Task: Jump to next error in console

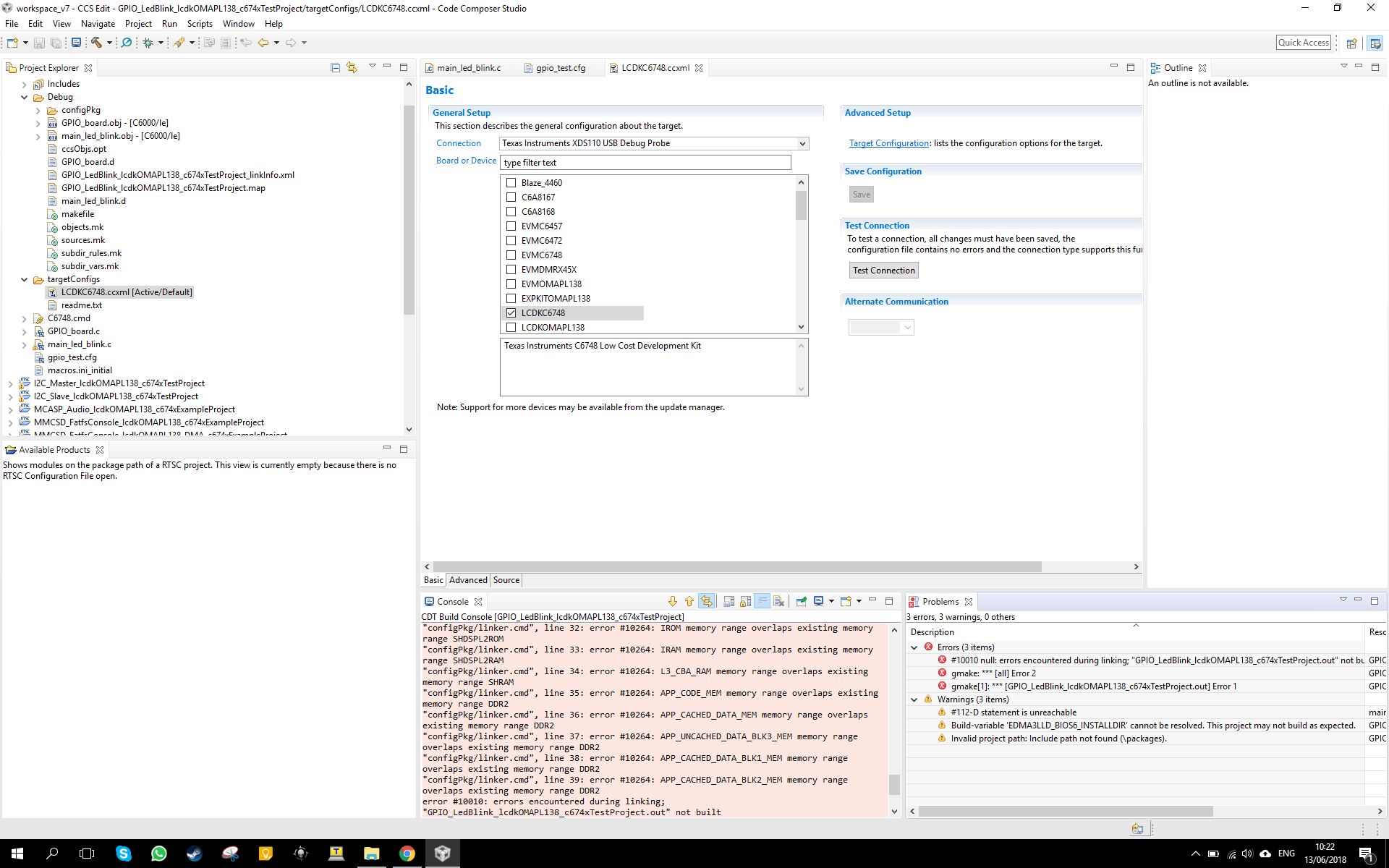Action: point(672,601)
